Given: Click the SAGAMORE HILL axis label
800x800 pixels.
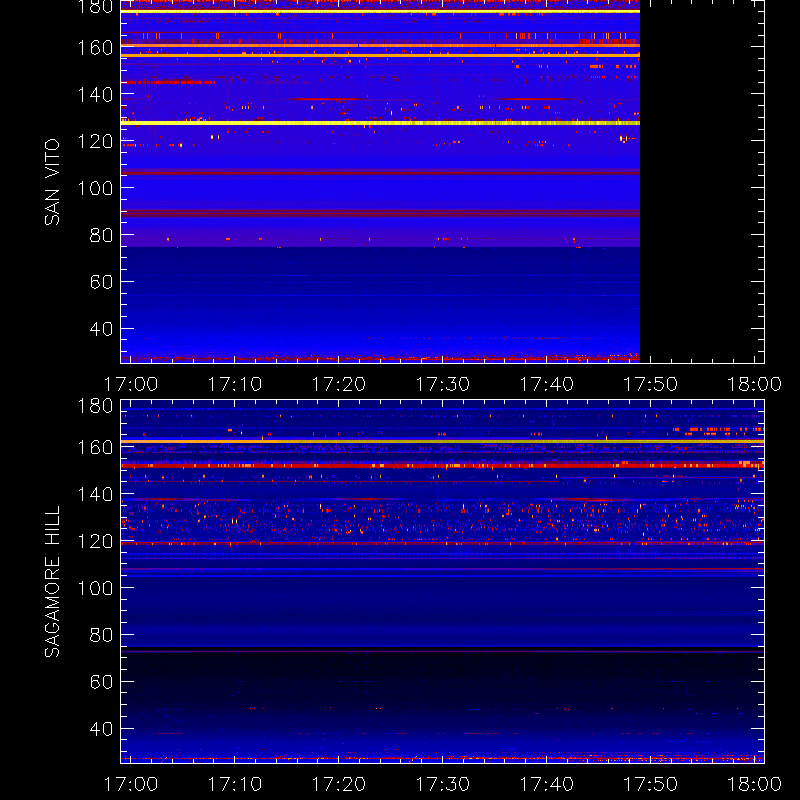Looking at the screenshot, I should pos(53,582).
